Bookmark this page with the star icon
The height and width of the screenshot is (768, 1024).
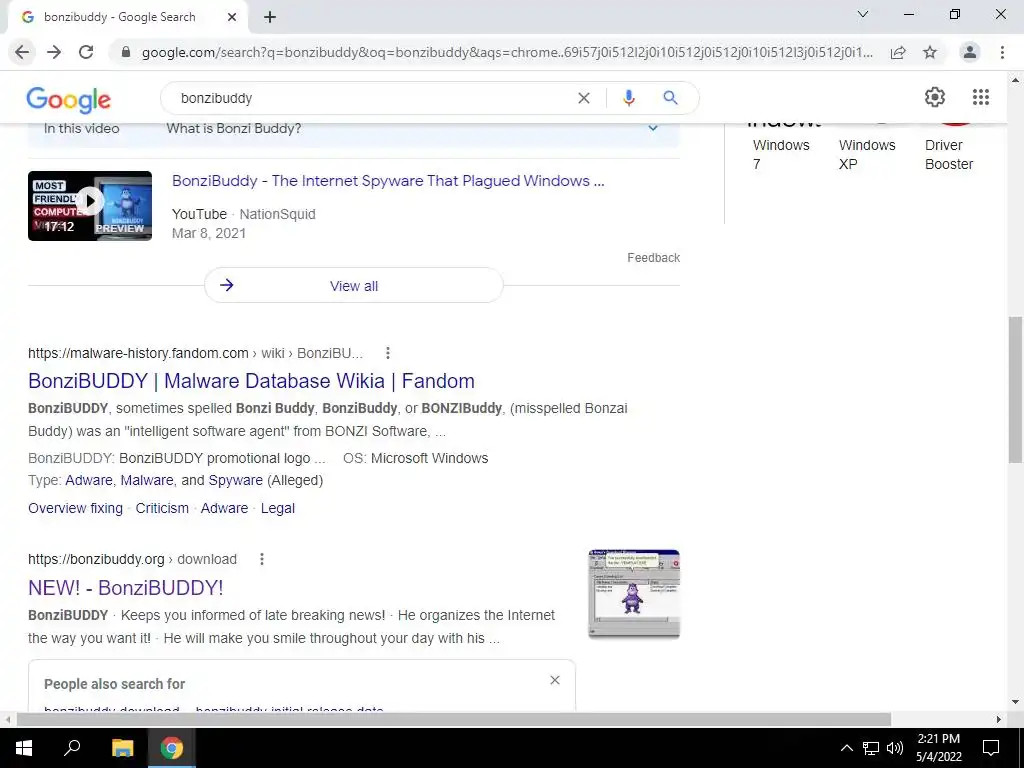click(x=930, y=52)
